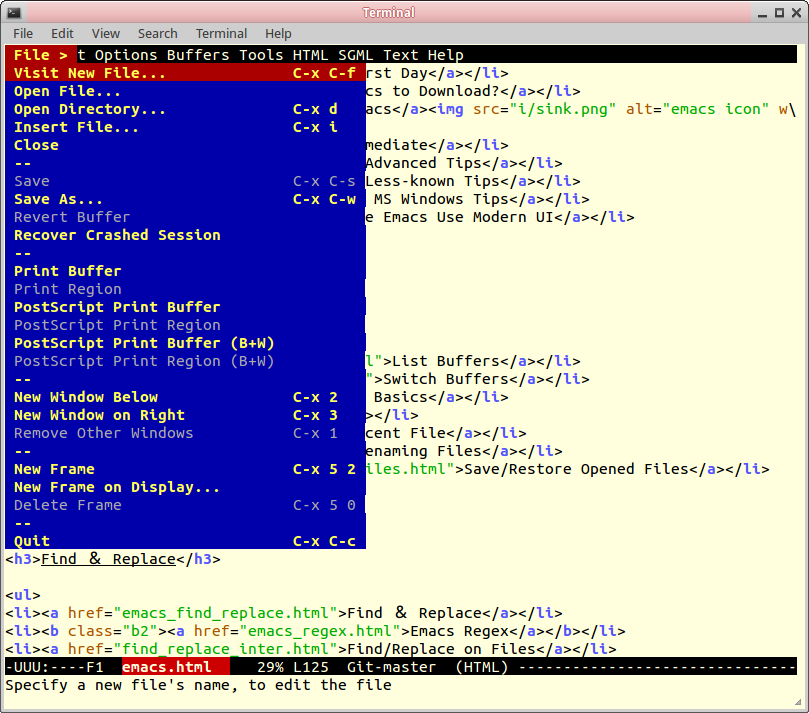
Task: Choose Print Buffer entry
Action: (x=185, y=271)
